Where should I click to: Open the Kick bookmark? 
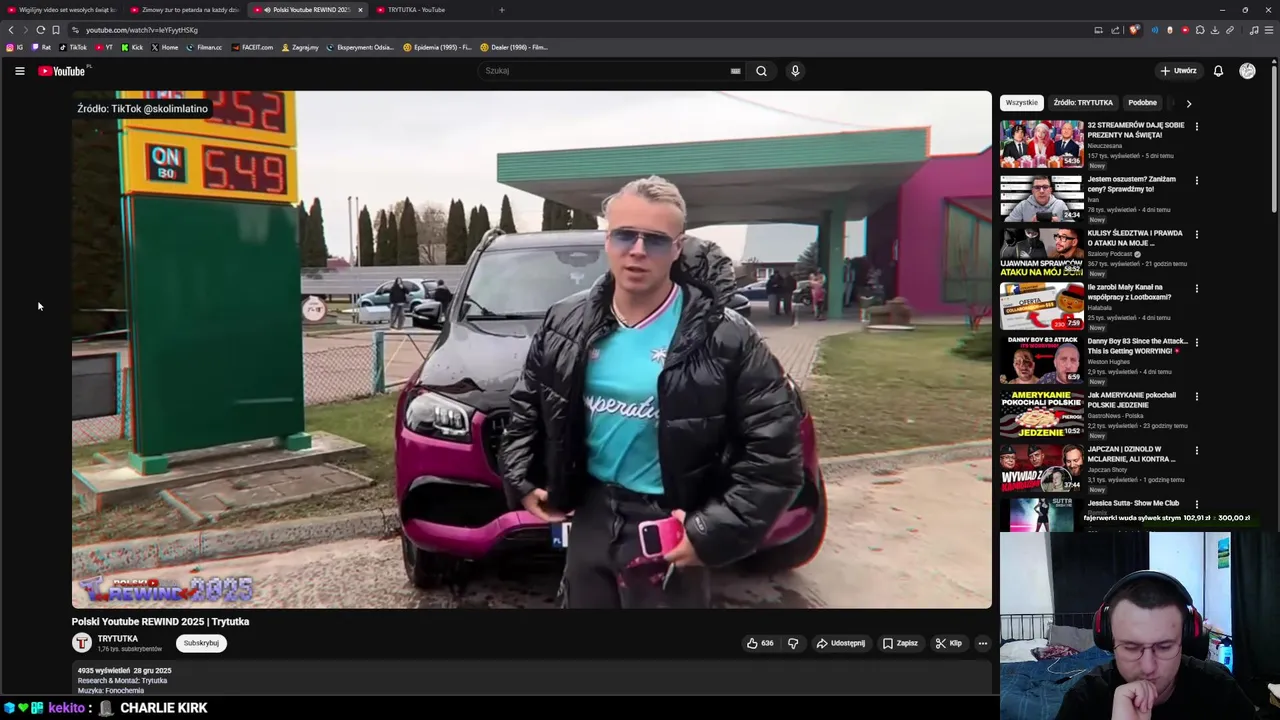133,47
